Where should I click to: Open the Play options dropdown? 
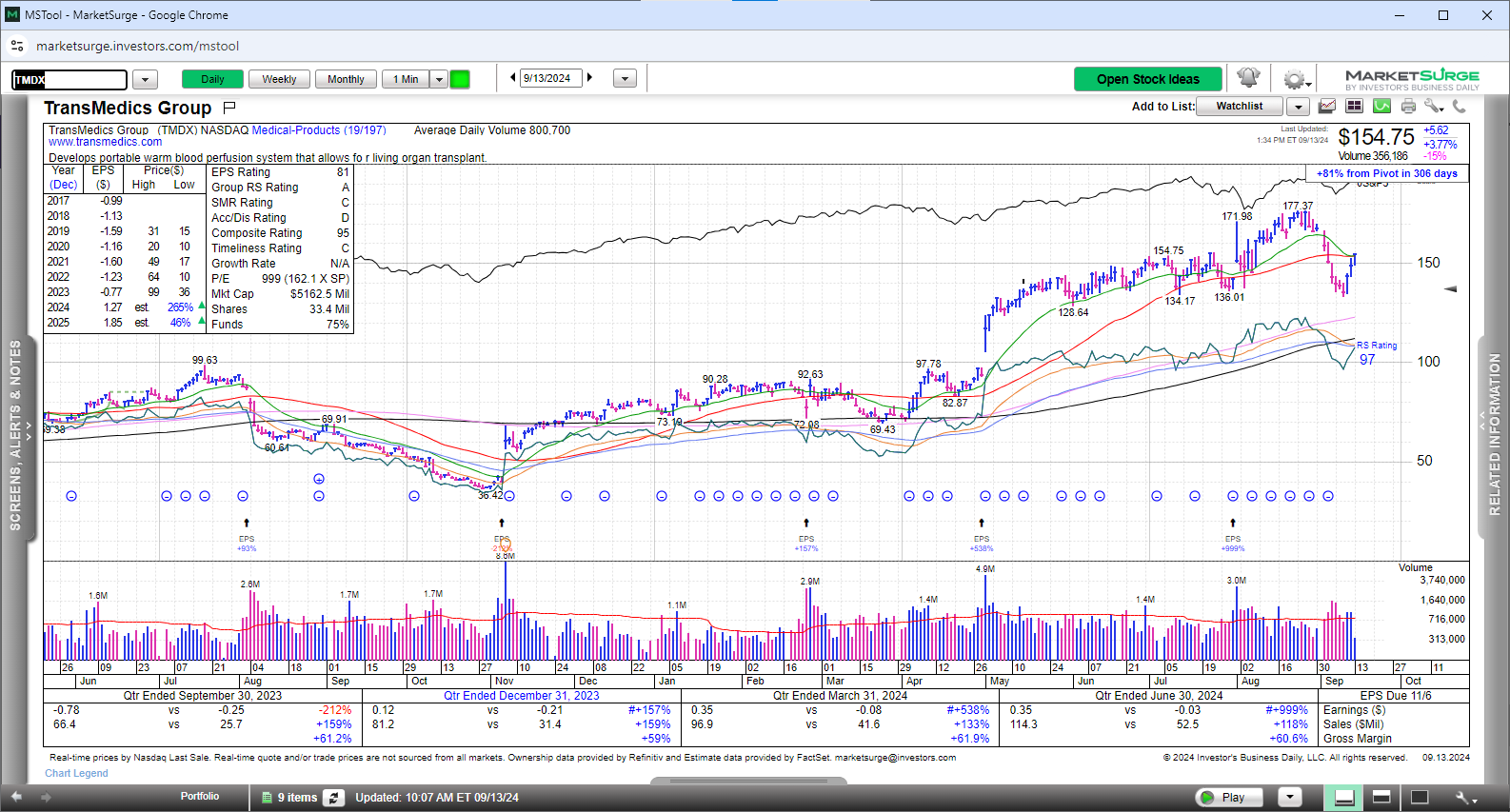tap(1289, 798)
